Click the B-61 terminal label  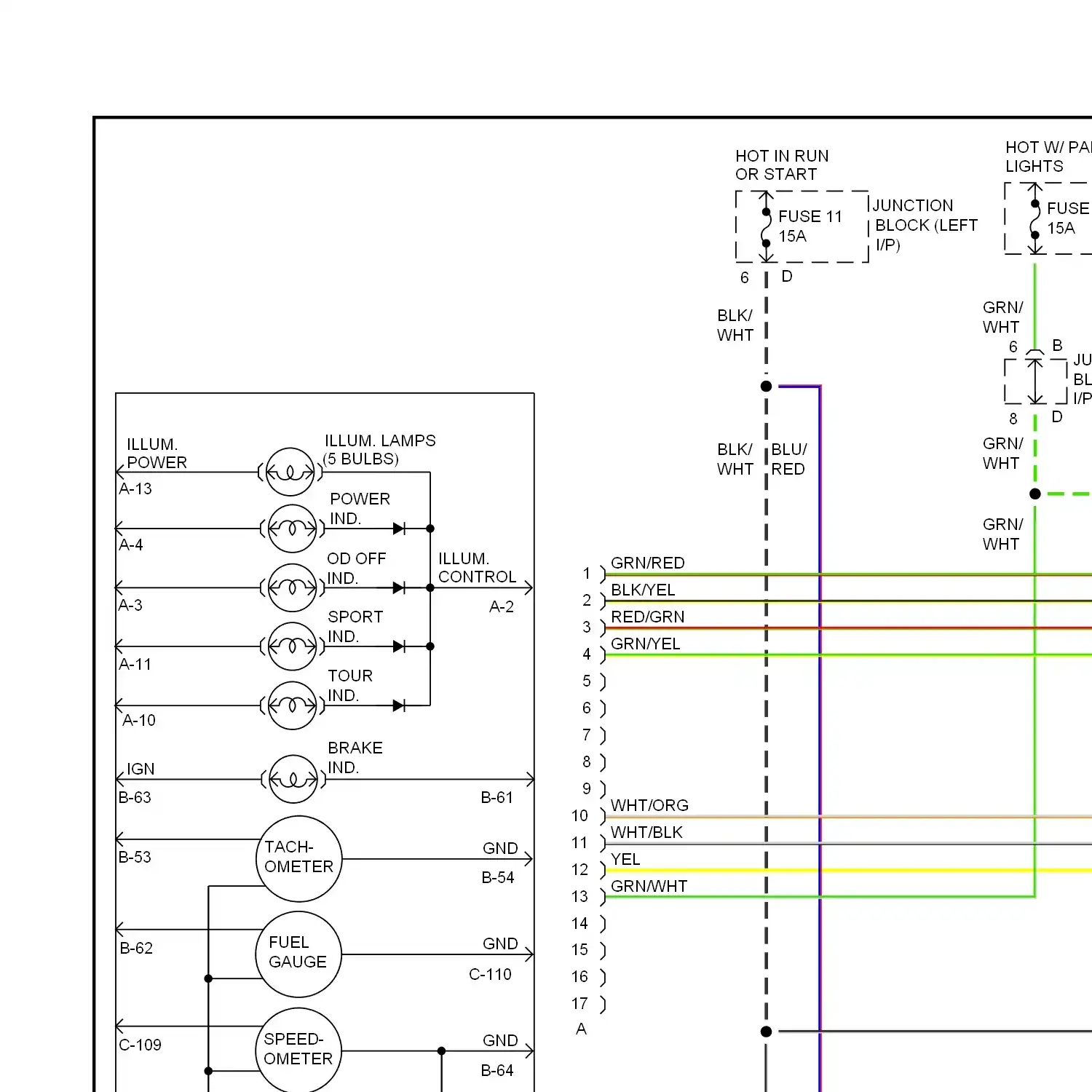coord(497,798)
